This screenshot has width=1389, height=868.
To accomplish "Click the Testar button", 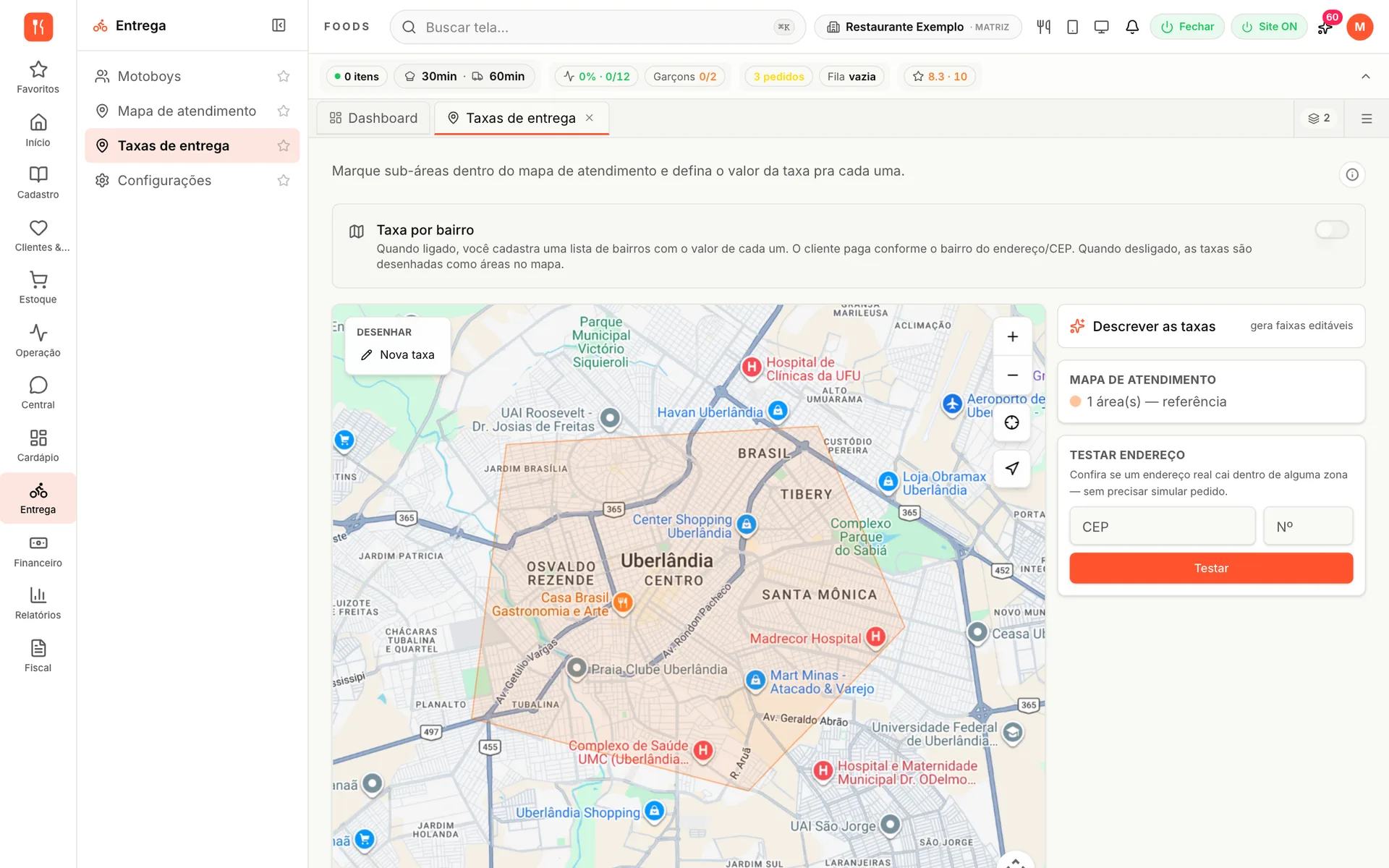I will click(x=1211, y=568).
